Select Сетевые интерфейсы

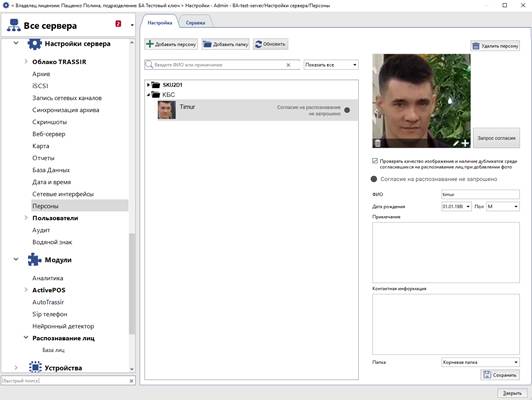pos(63,194)
